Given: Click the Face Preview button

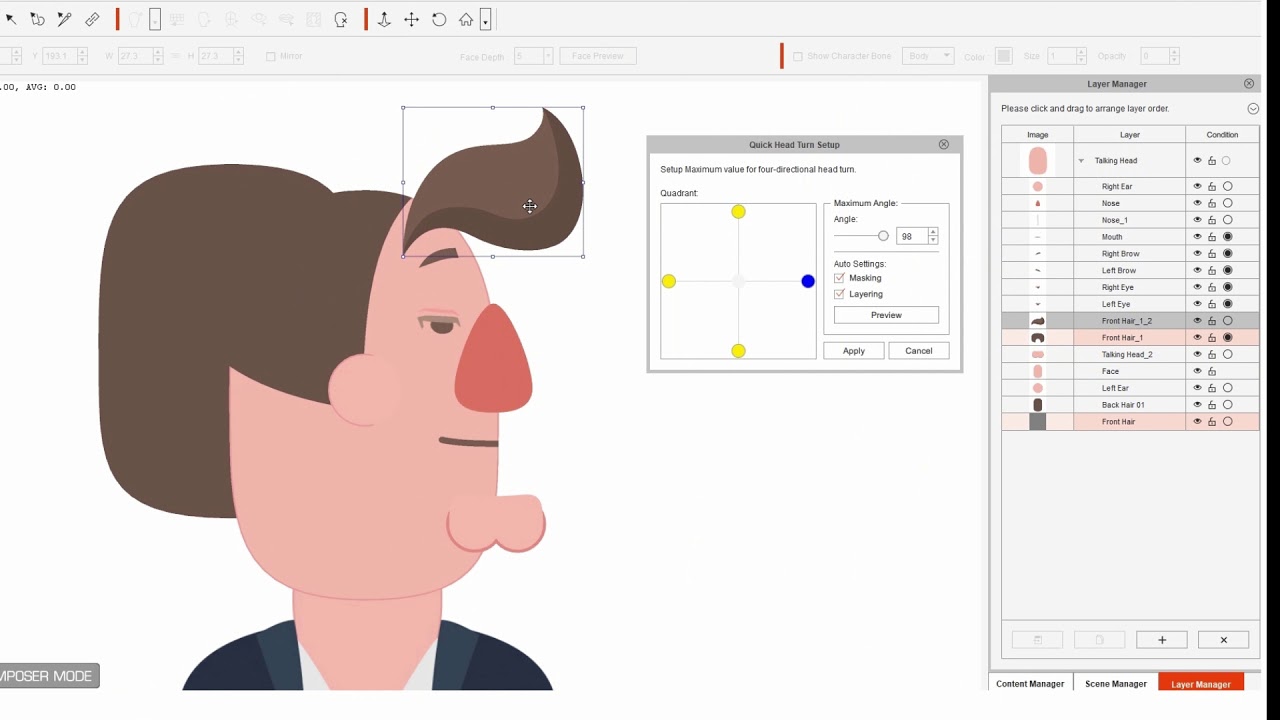Looking at the screenshot, I should click(598, 56).
